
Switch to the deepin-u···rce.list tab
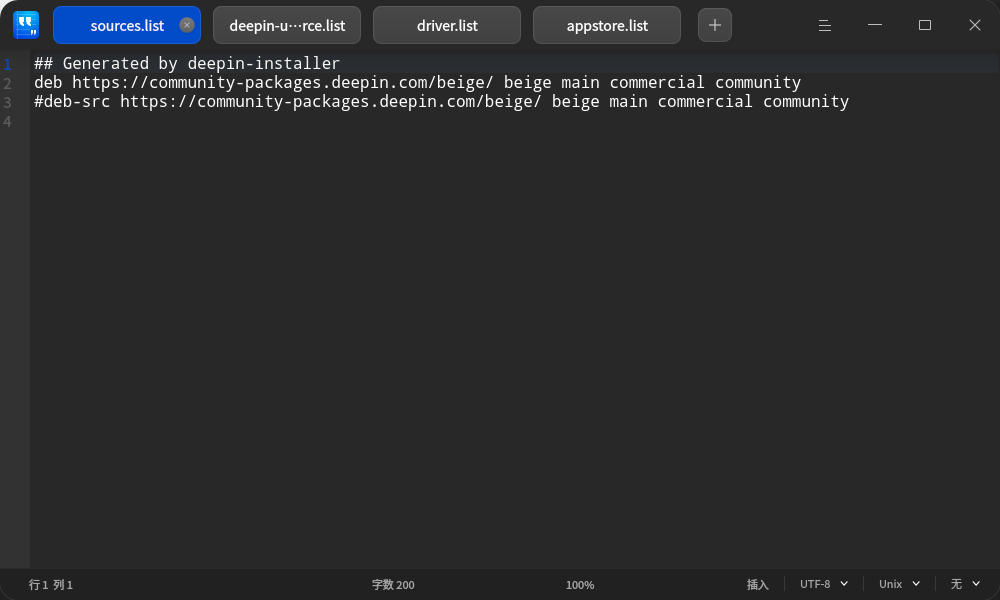point(287,25)
